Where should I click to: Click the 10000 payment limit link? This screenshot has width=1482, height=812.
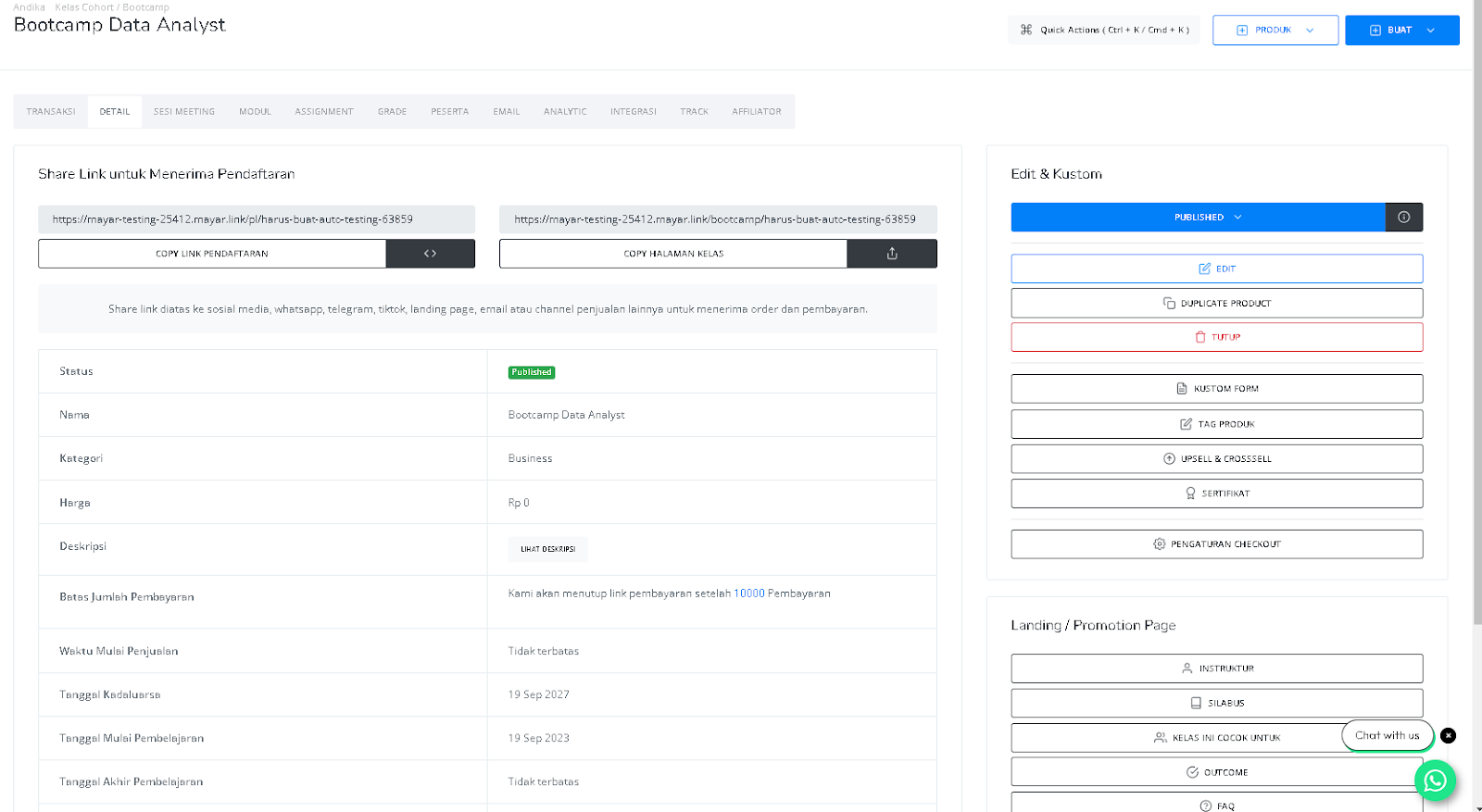click(749, 593)
